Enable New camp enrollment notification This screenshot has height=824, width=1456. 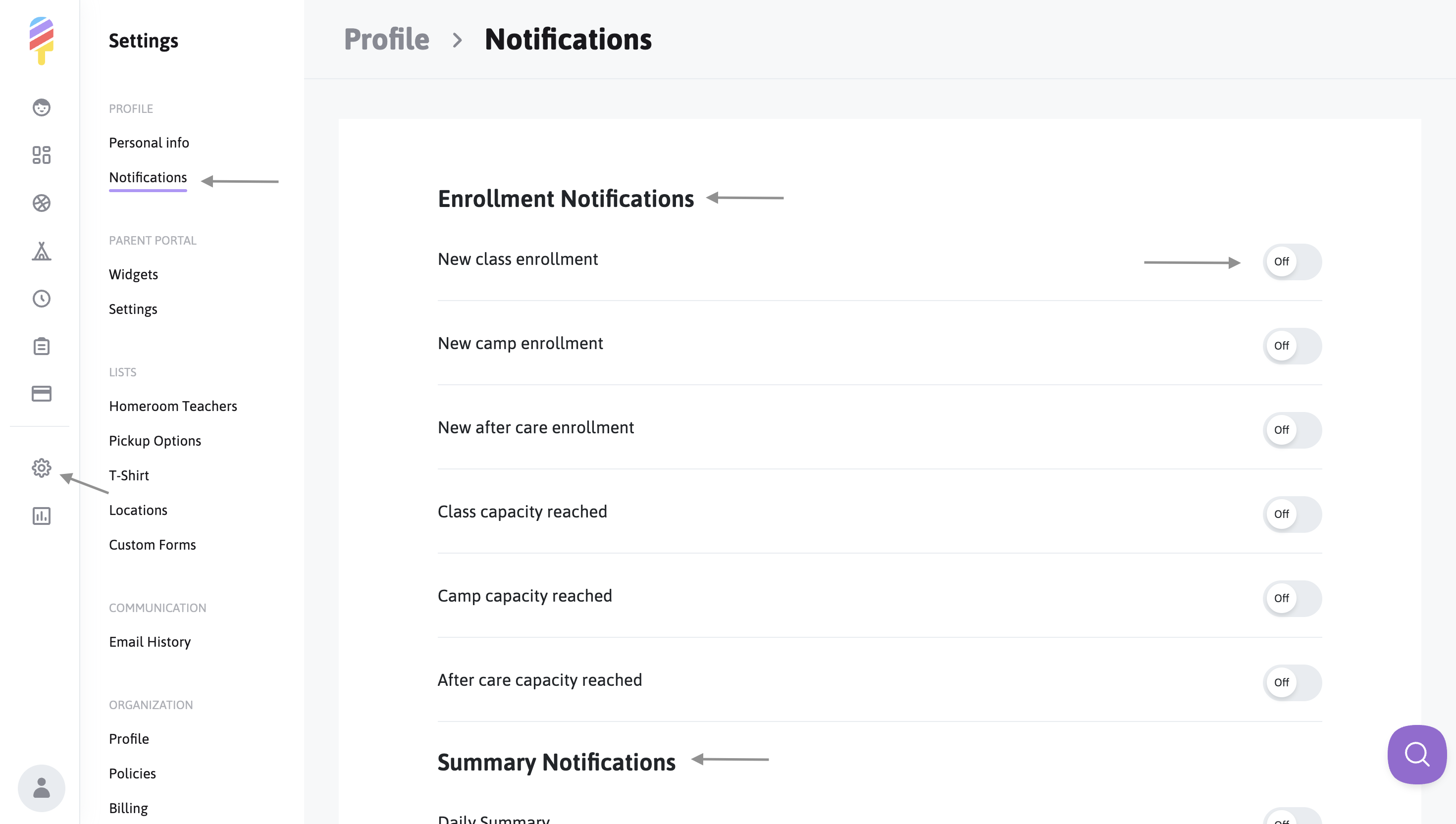click(x=1292, y=346)
